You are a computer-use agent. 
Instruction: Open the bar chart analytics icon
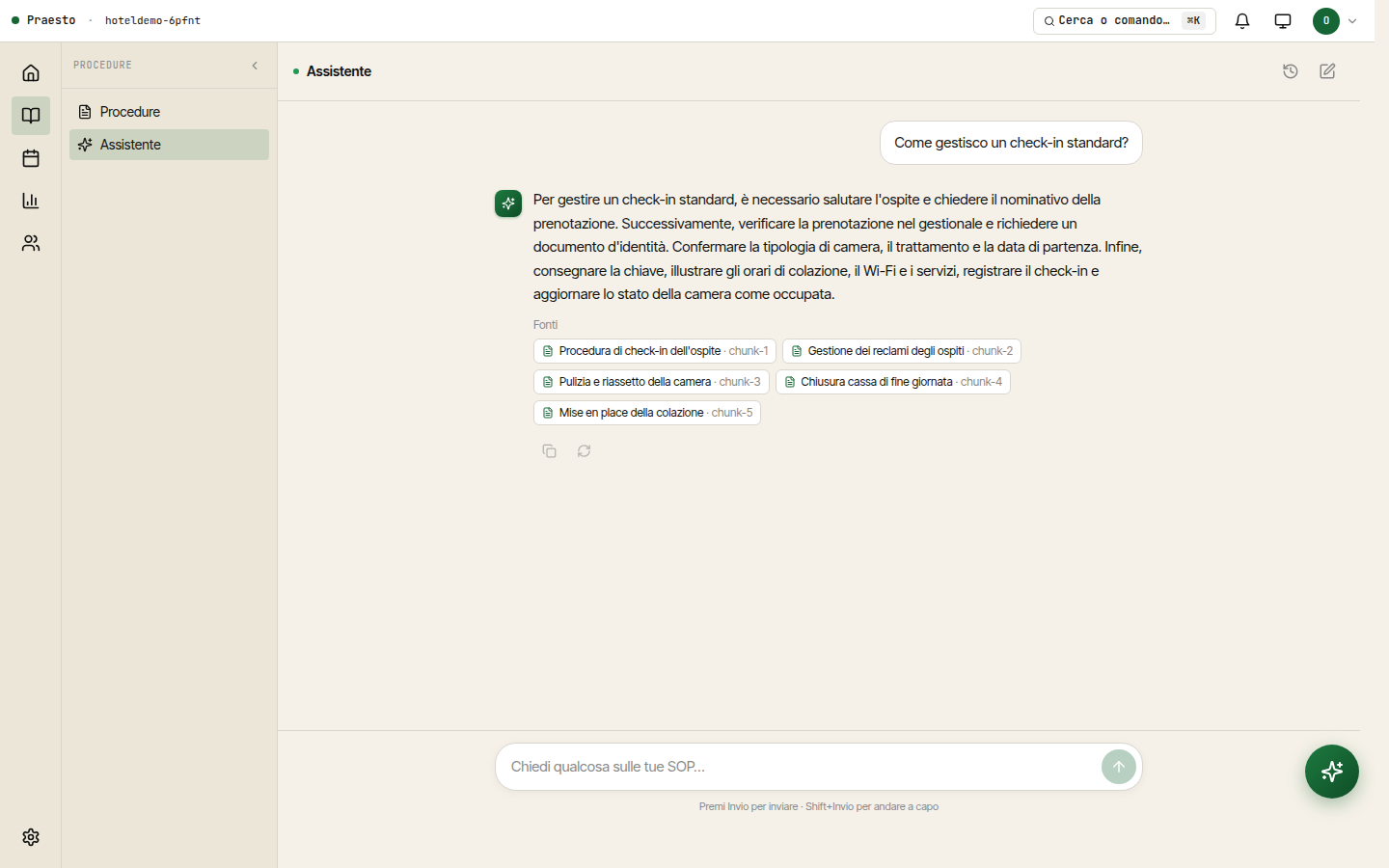pyautogui.click(x=31, y=201)
